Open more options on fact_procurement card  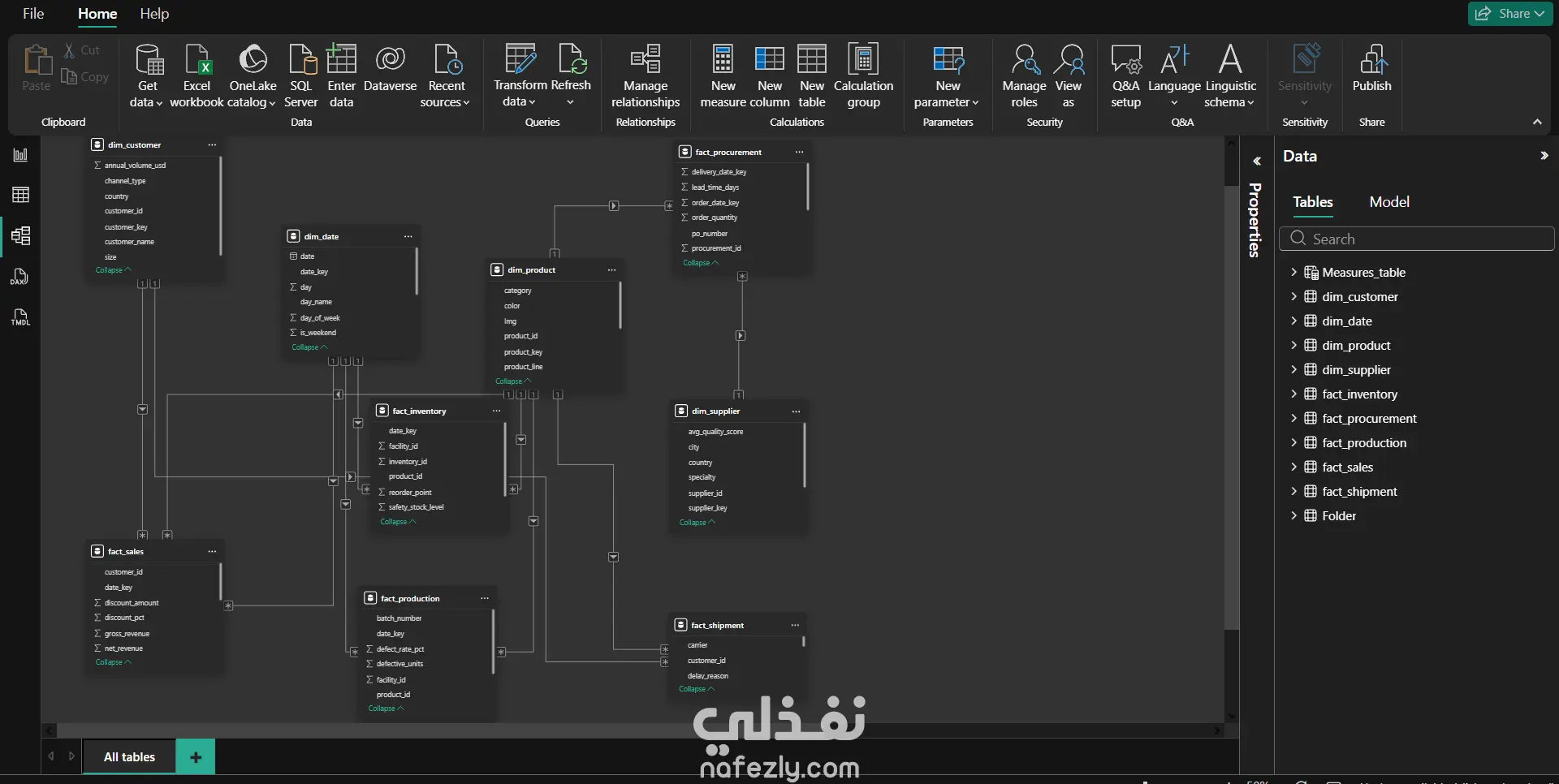point(799,153)
